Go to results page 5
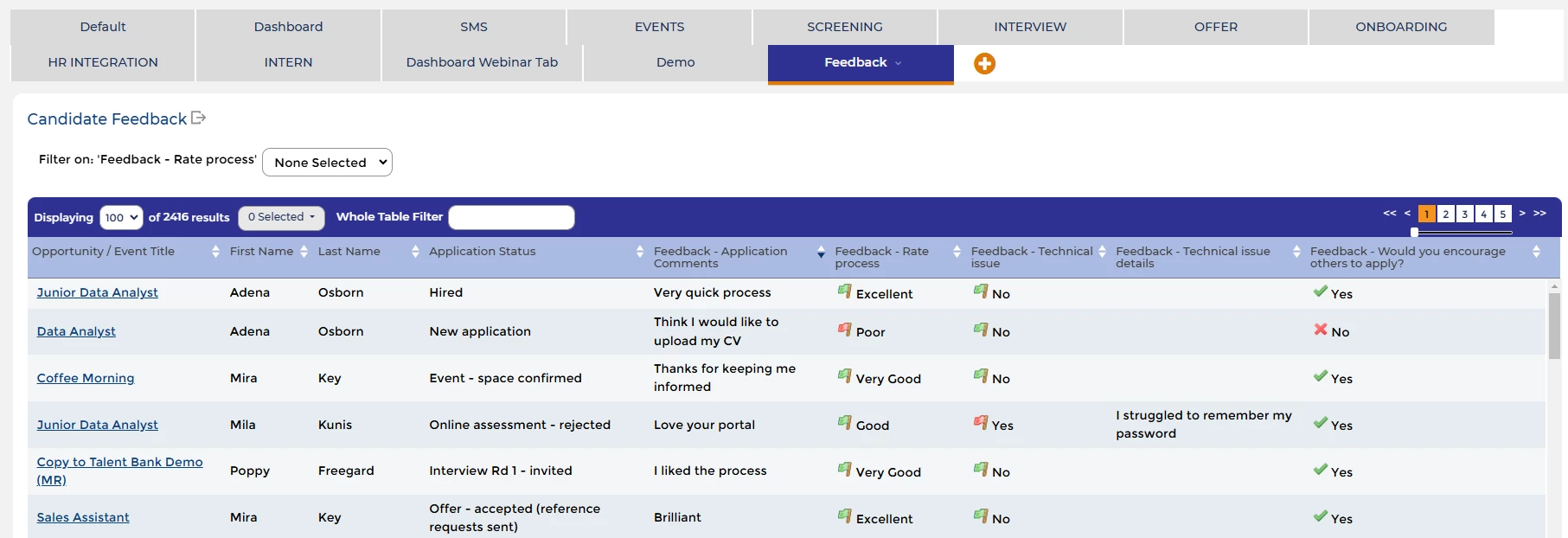The height and width of the screenshot is (538, 1568). click(x=1502, y=214)
